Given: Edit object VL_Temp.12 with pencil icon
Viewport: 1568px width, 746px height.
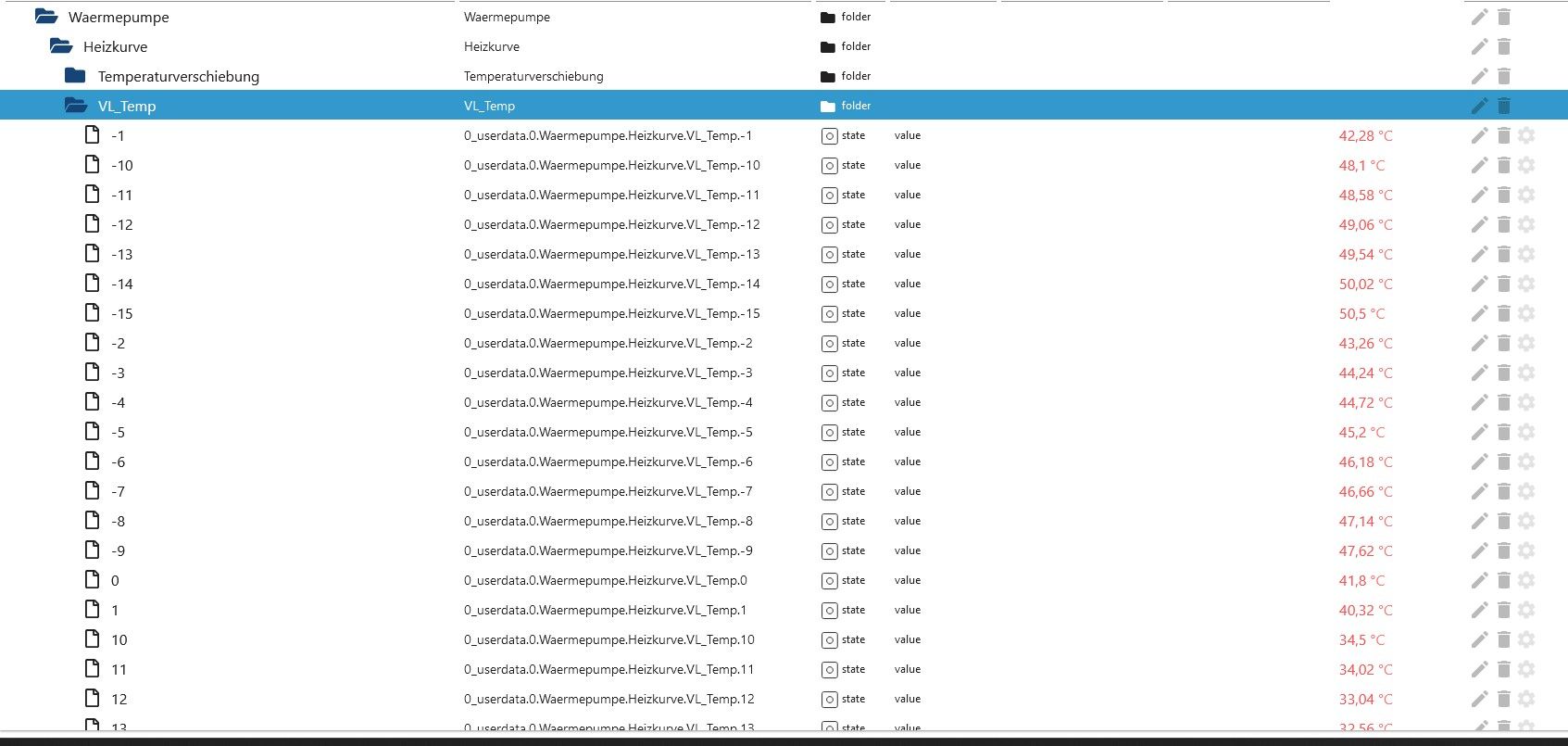Looking at the screenshot, I should (1479, 699).
